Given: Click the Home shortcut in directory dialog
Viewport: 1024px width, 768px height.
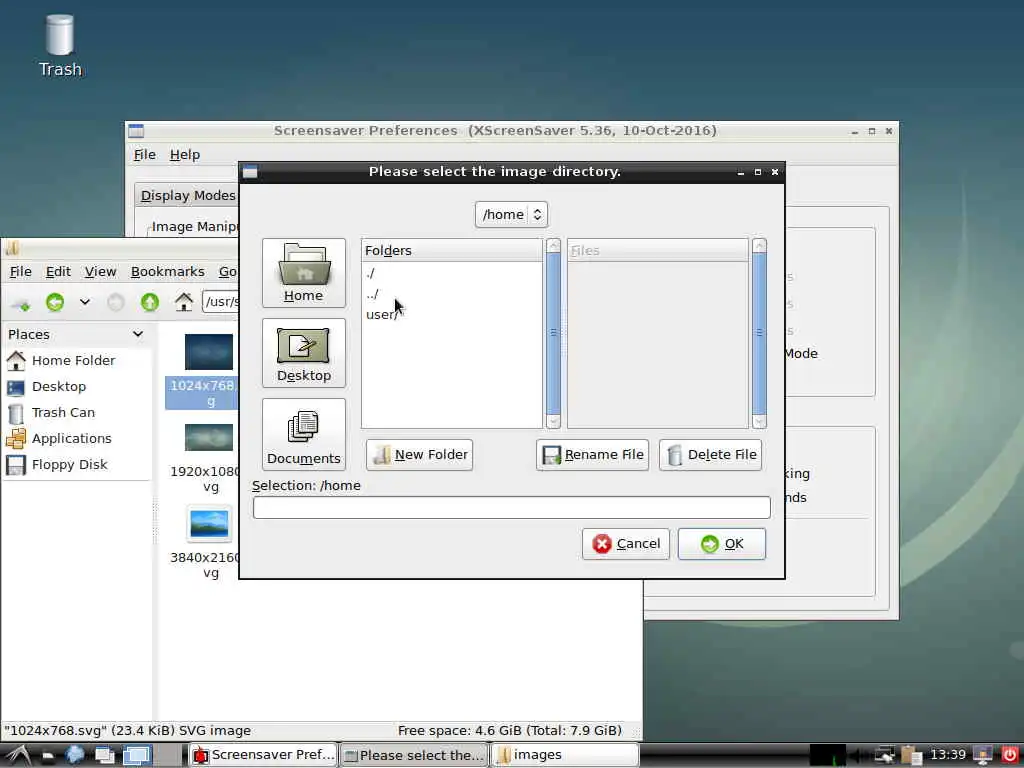Looking at the screenshot, I should point(304,272).
